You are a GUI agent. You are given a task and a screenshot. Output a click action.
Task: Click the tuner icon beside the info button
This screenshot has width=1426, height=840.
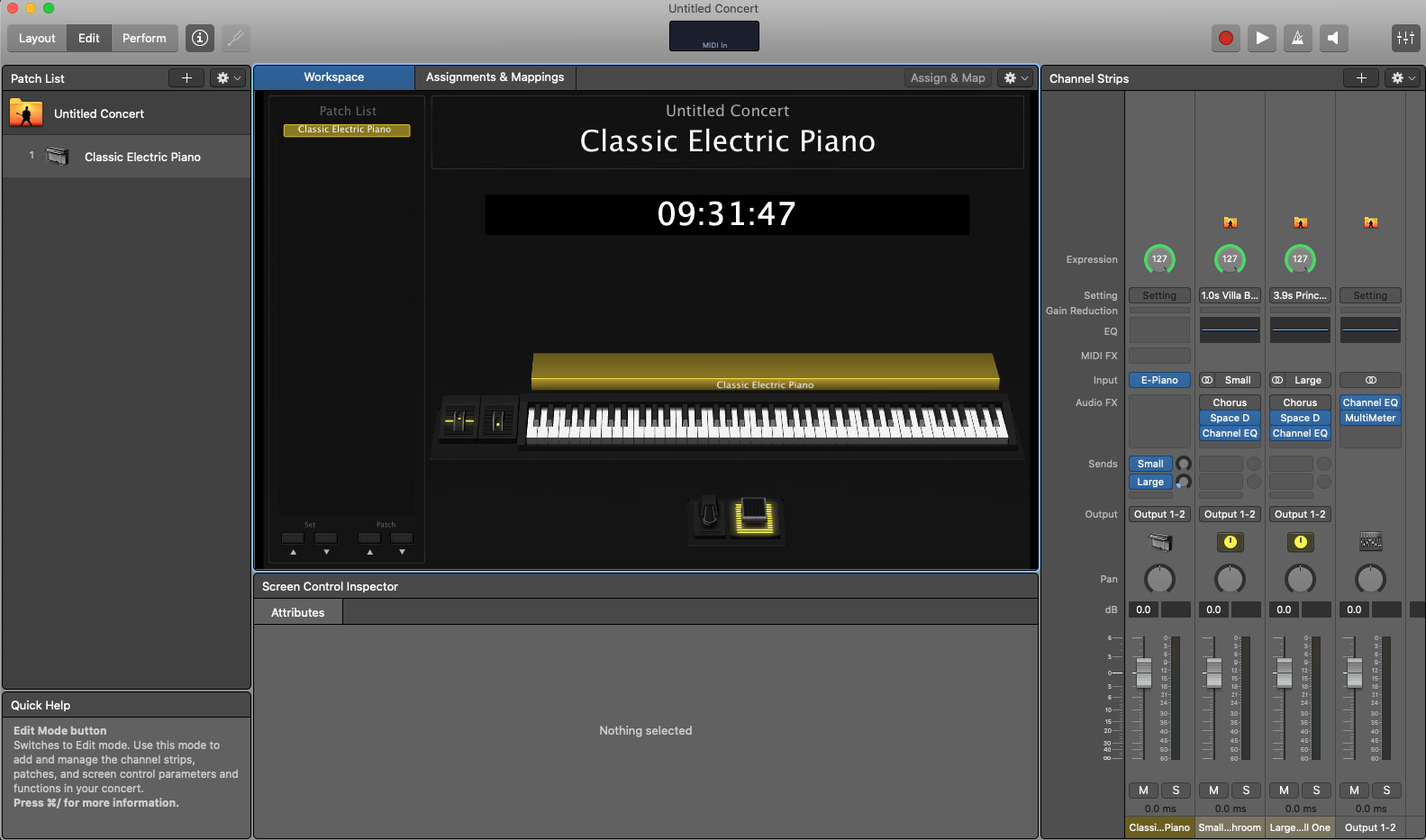[236, 38]
